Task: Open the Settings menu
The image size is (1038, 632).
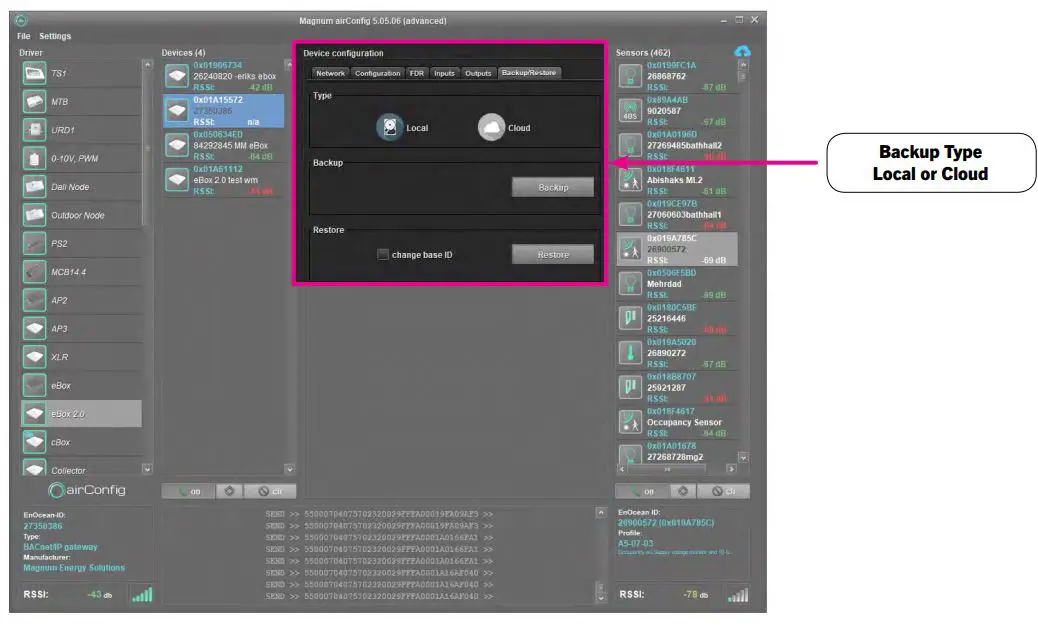Action: click(x=55, y=36)
